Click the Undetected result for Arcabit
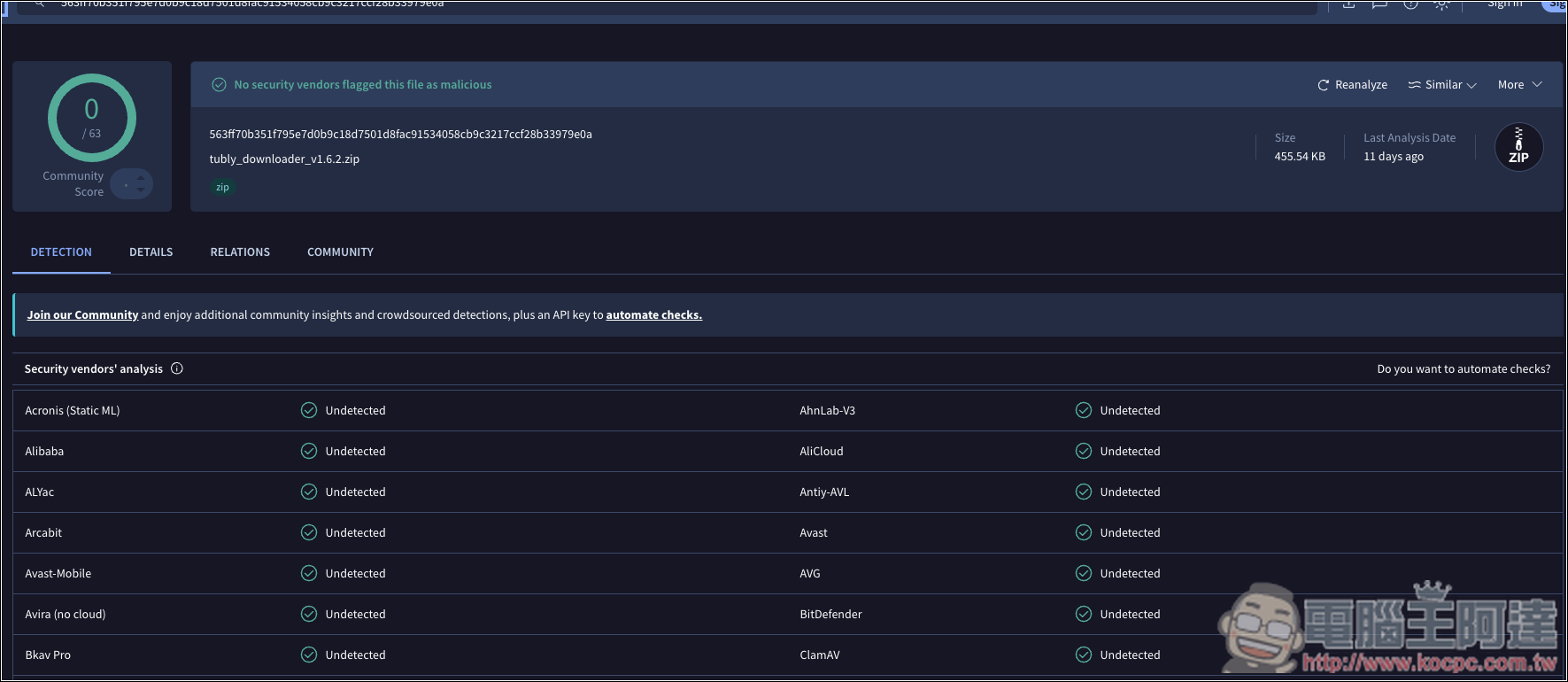 pos(356,533)
